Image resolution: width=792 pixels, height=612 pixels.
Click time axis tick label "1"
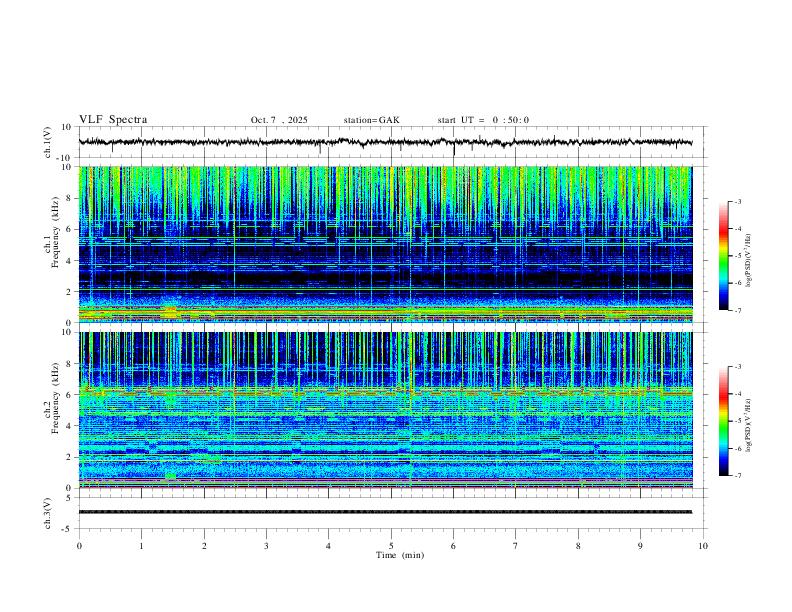click(141, 546)
